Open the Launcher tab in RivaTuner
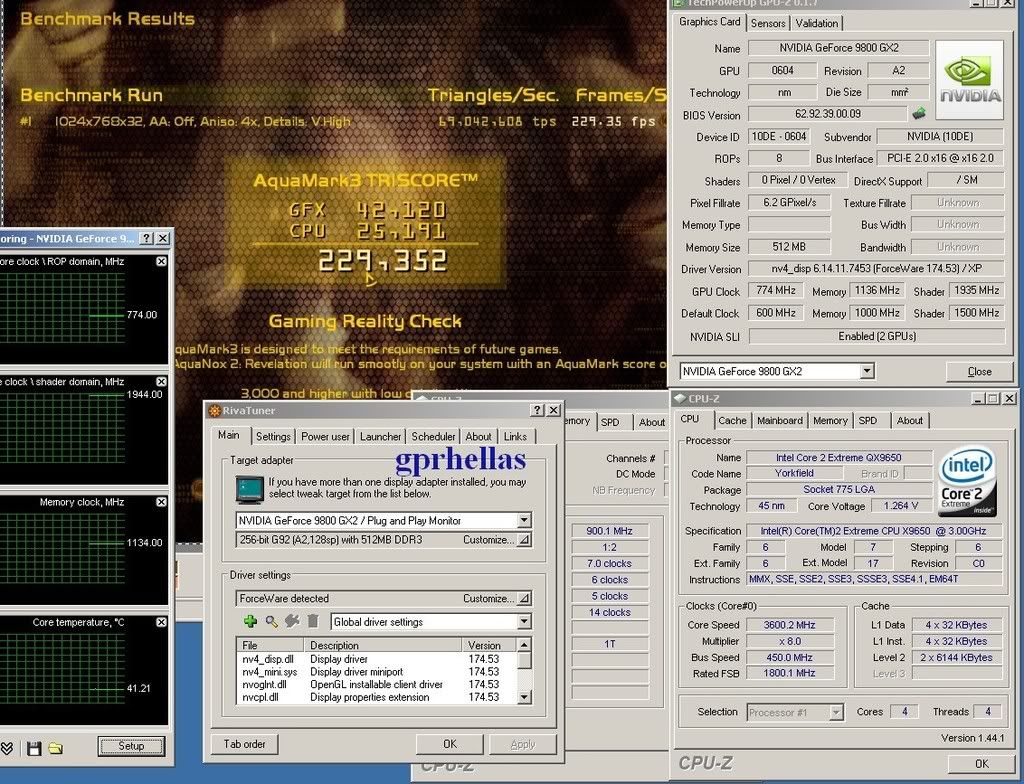This screenshot has height=784, width=1024. pos(381,436)
